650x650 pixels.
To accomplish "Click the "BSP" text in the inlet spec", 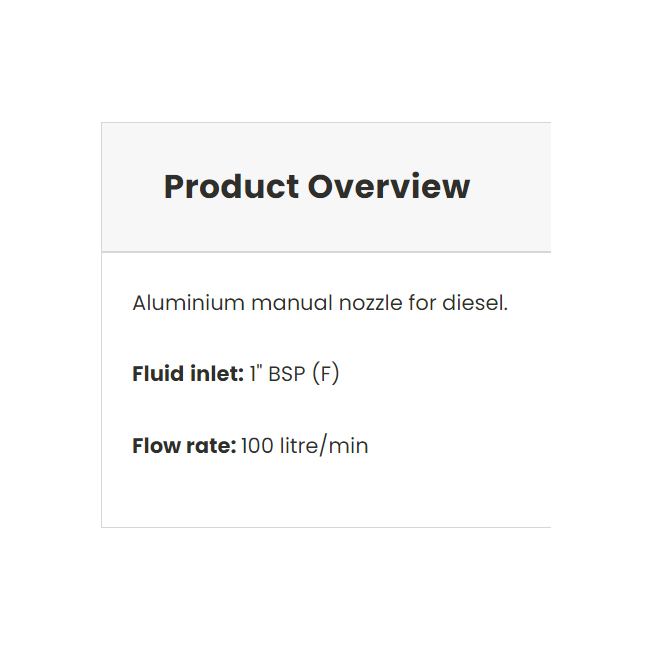I will (x=287, y=375).
